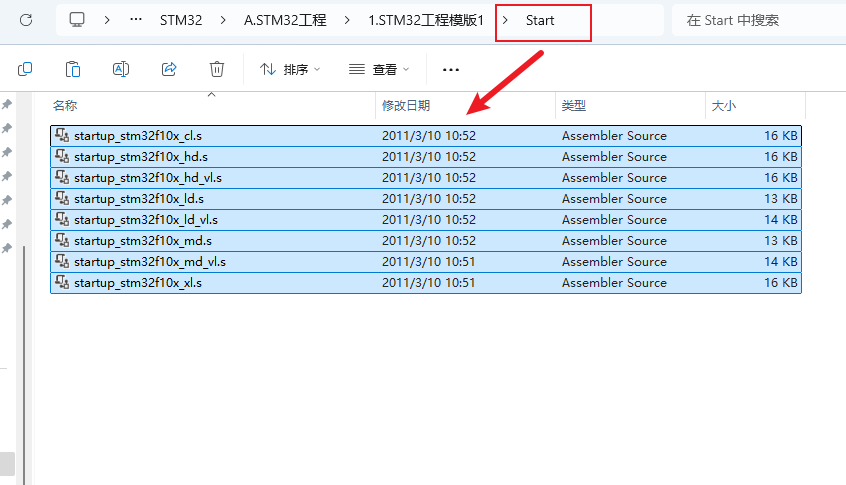Image resolution: width=846 pixels, height=485 pixels.
Task: Click file icon of startup_stm32f10x_cl.s
Action: tap(62, 135)
